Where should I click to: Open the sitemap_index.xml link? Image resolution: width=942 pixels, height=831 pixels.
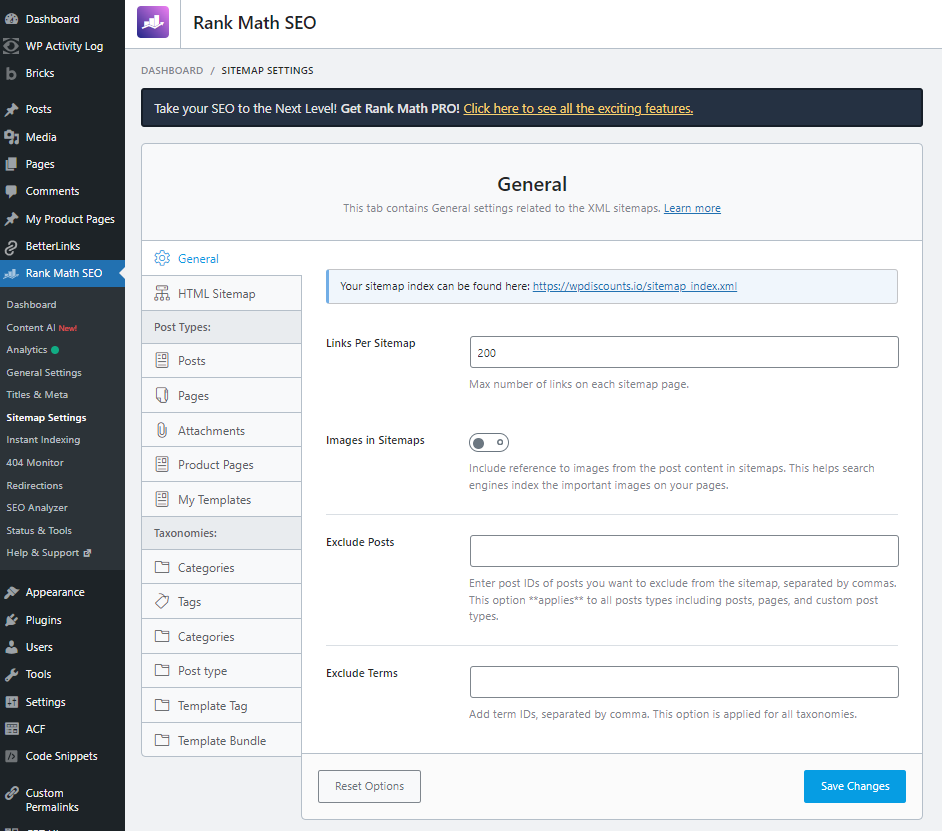pos(634,286)
